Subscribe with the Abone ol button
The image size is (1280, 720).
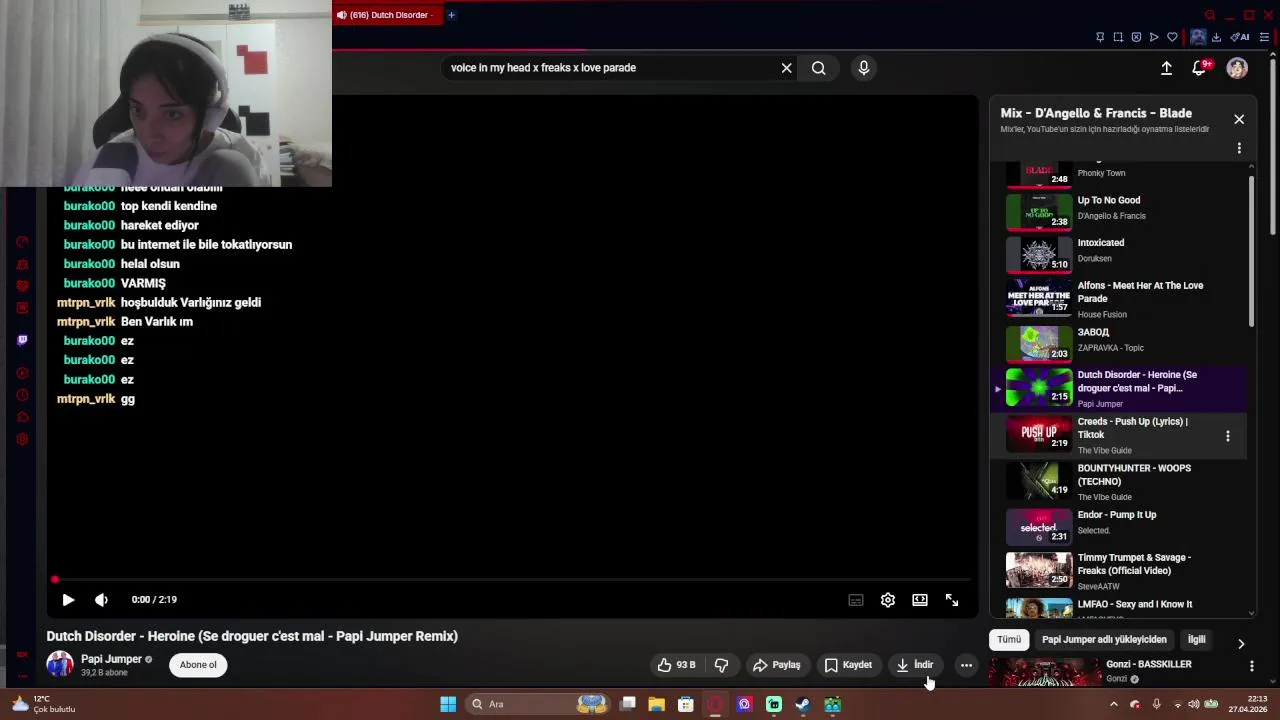198,665
